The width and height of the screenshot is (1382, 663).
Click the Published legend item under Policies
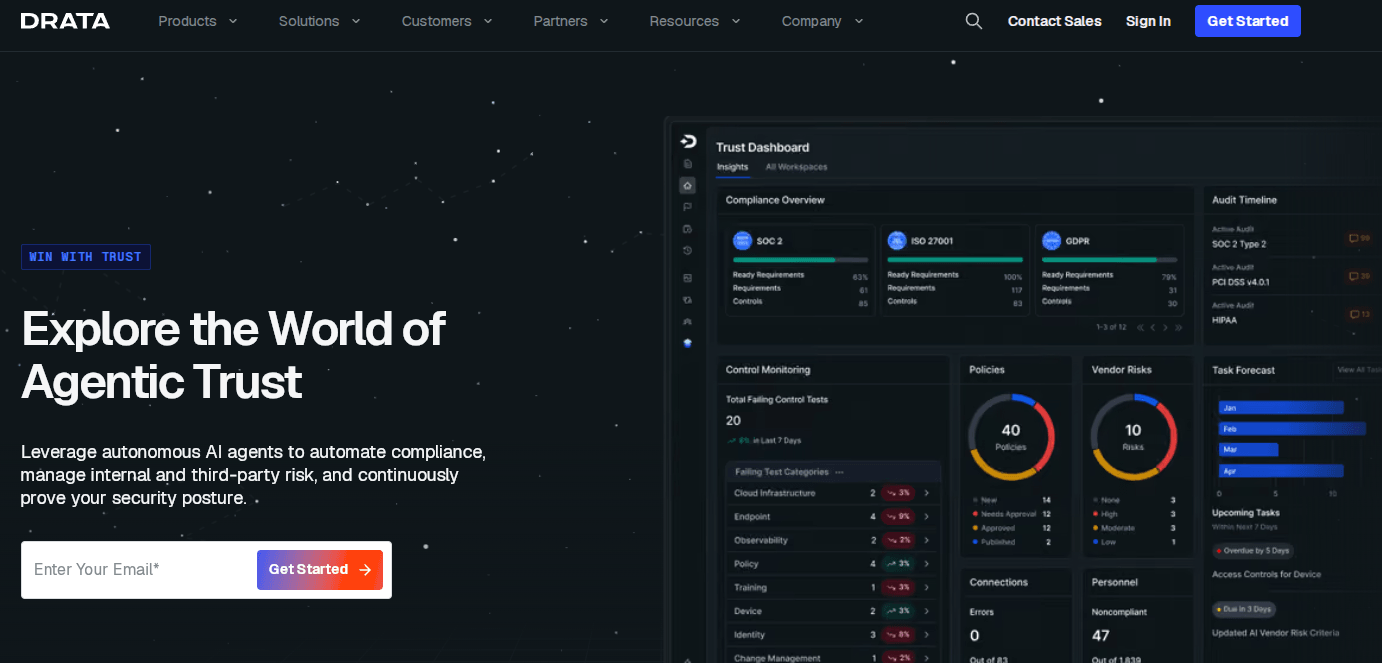1011,542
